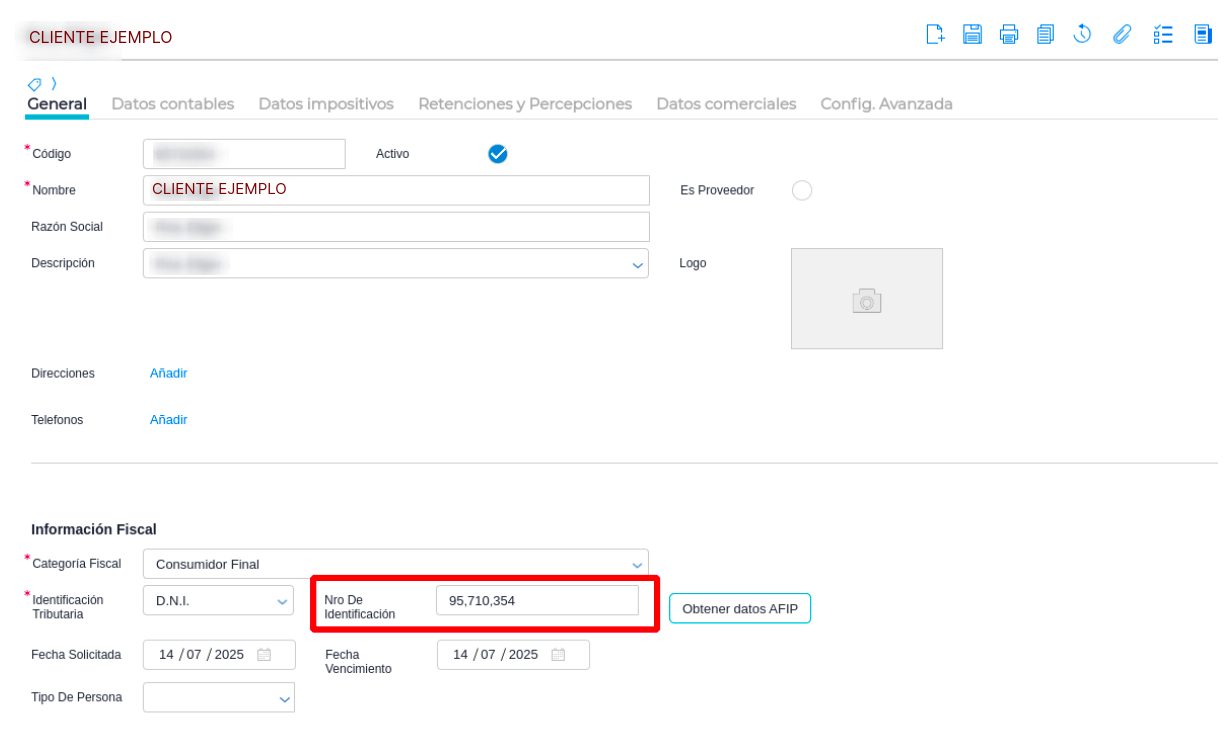Enable the Es Proveedor option

pos(802,190)
